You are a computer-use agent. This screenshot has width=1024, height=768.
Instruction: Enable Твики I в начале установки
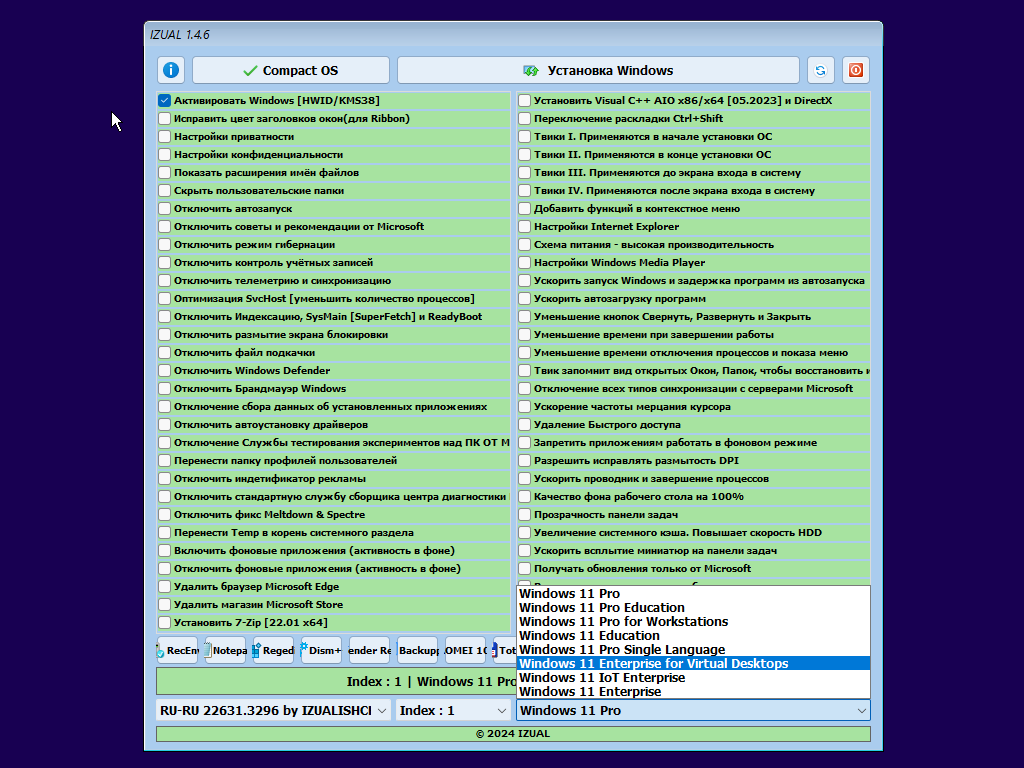[x=524, y=136]
